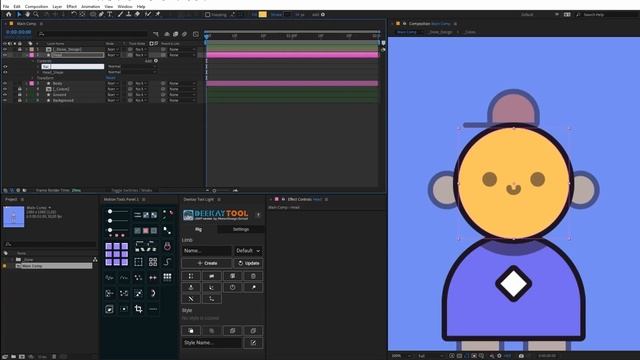
Task: Click the Create button in Deekay Tool
Action: 207,263
